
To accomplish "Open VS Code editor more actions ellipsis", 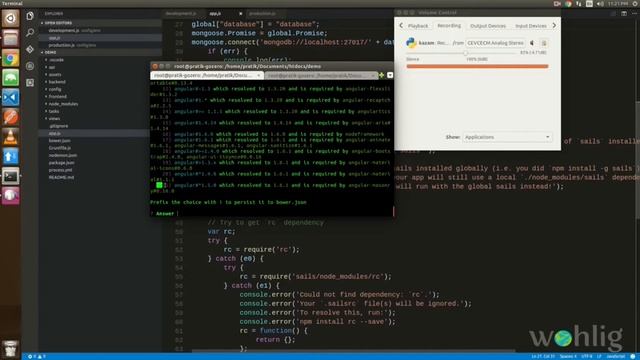I will (634, 13).
